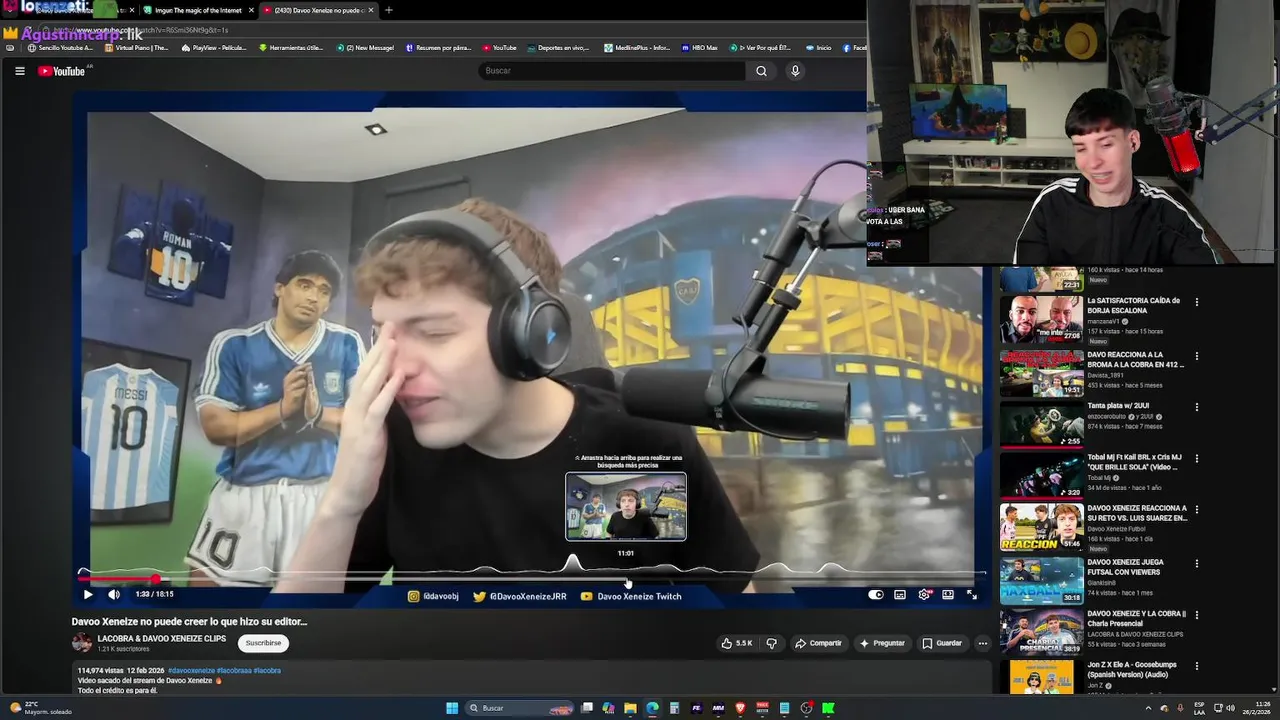Open the clock showing 11:26

1259,708
